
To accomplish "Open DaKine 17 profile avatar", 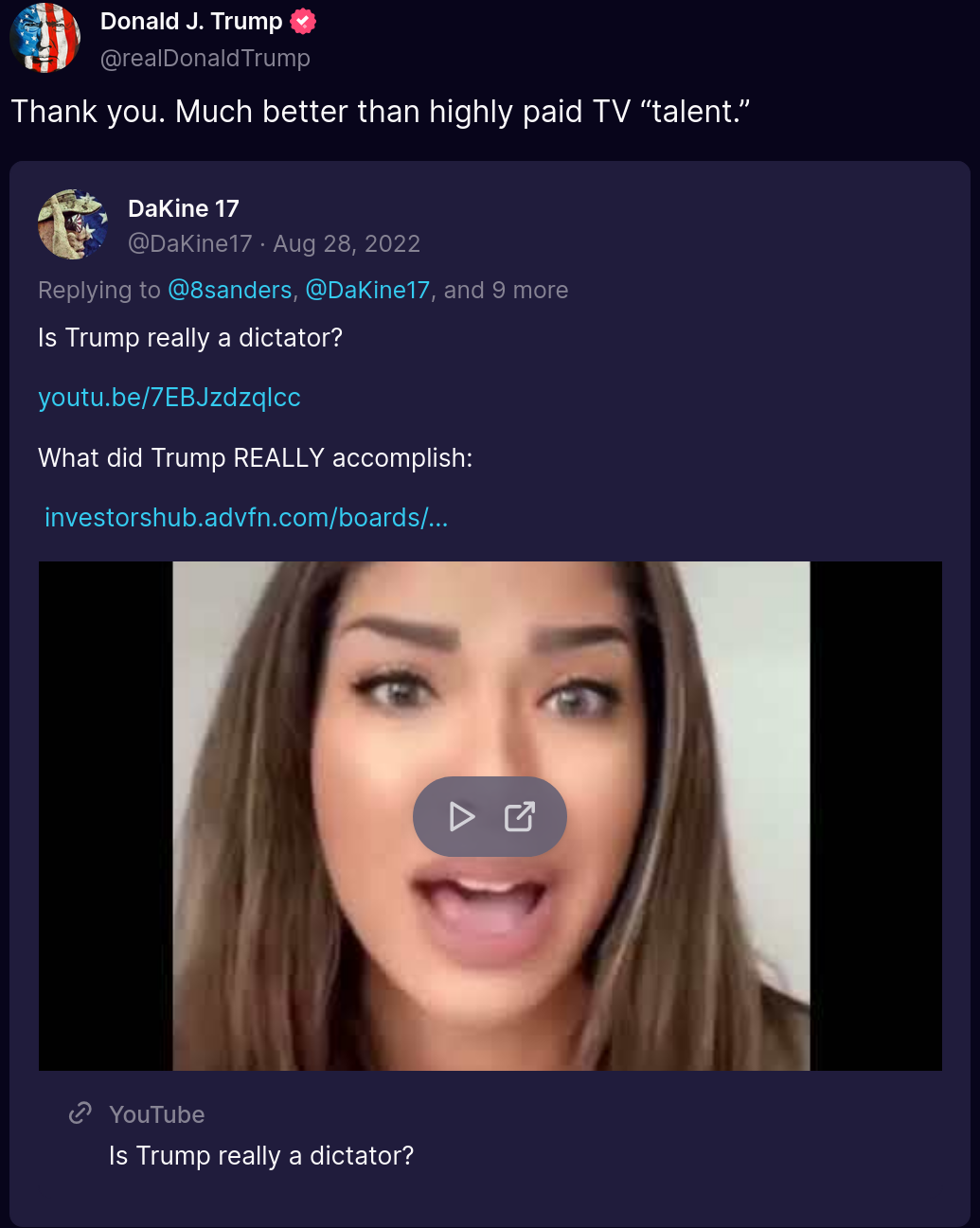I will click(73, 224).
